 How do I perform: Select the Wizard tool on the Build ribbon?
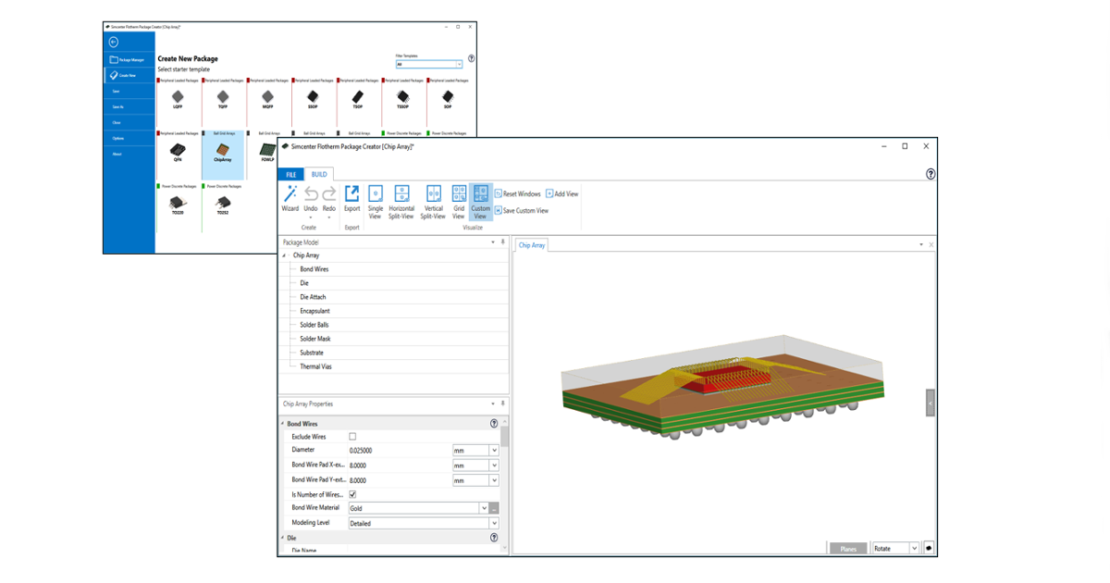pyautogui.click(x=292, y=195)
